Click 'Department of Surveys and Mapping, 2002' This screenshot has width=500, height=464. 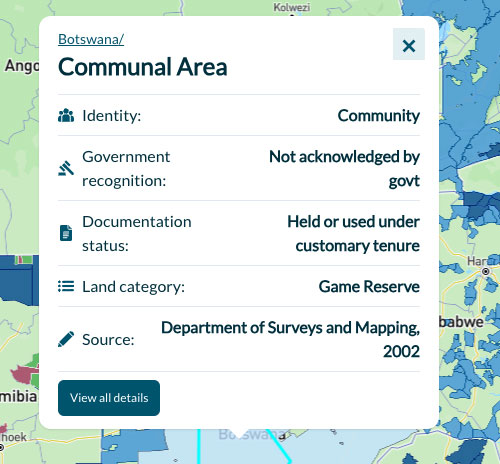coord(290,340)
